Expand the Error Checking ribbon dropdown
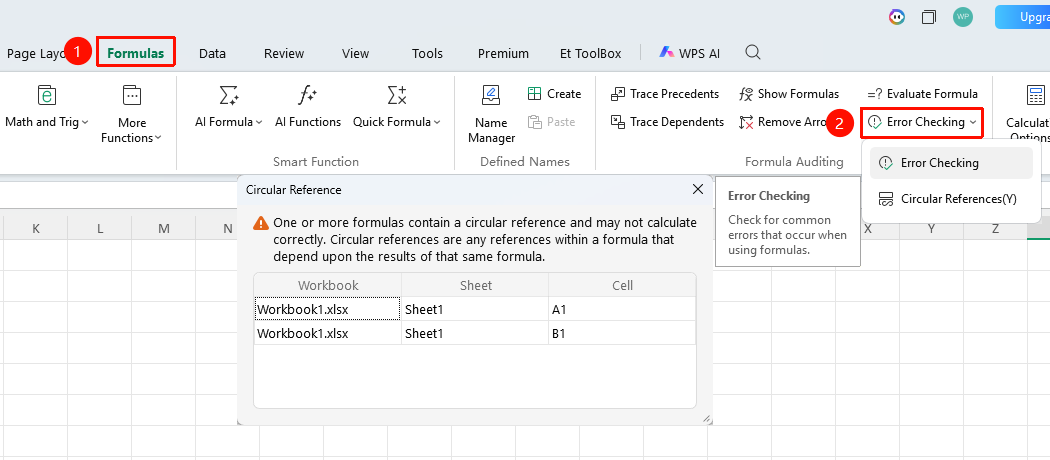The width and height of the screenshot is (1050, 460). pos(922,122)
